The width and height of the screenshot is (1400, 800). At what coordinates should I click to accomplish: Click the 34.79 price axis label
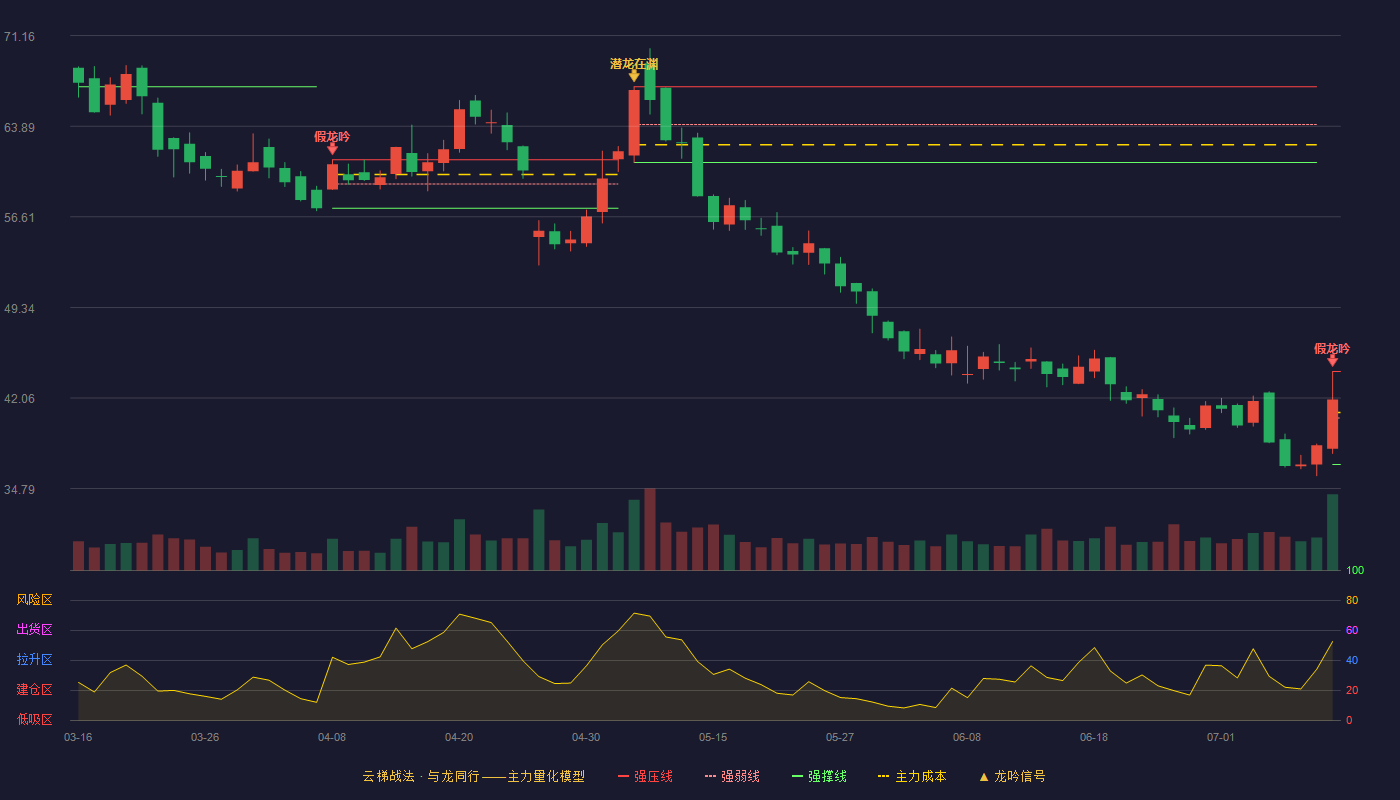[19, 489]
